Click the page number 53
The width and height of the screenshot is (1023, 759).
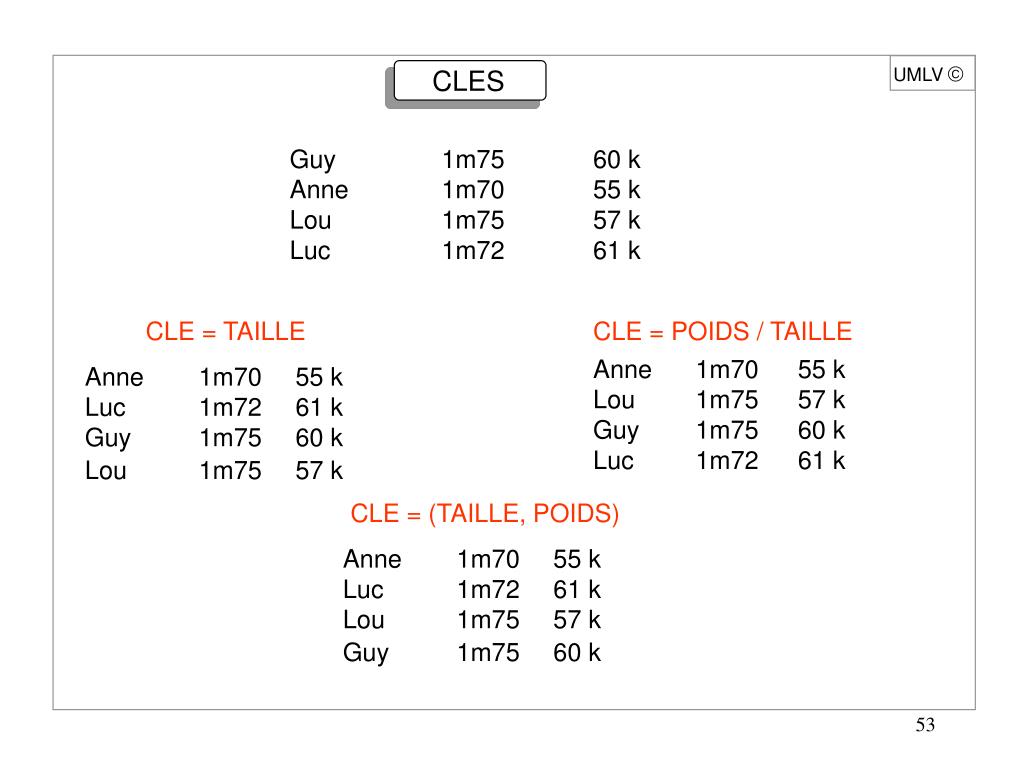click(925, 725)
